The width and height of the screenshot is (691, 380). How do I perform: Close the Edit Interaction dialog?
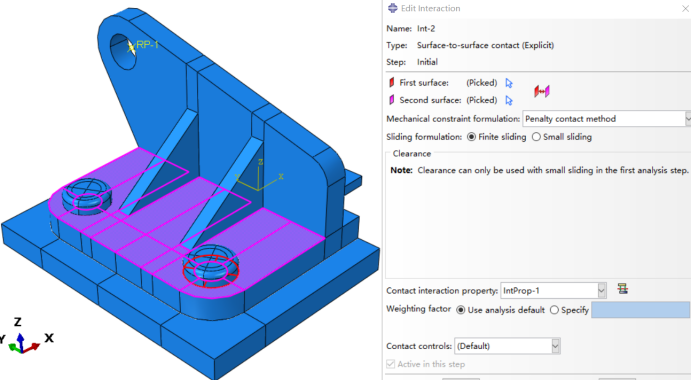coord(686,8)
